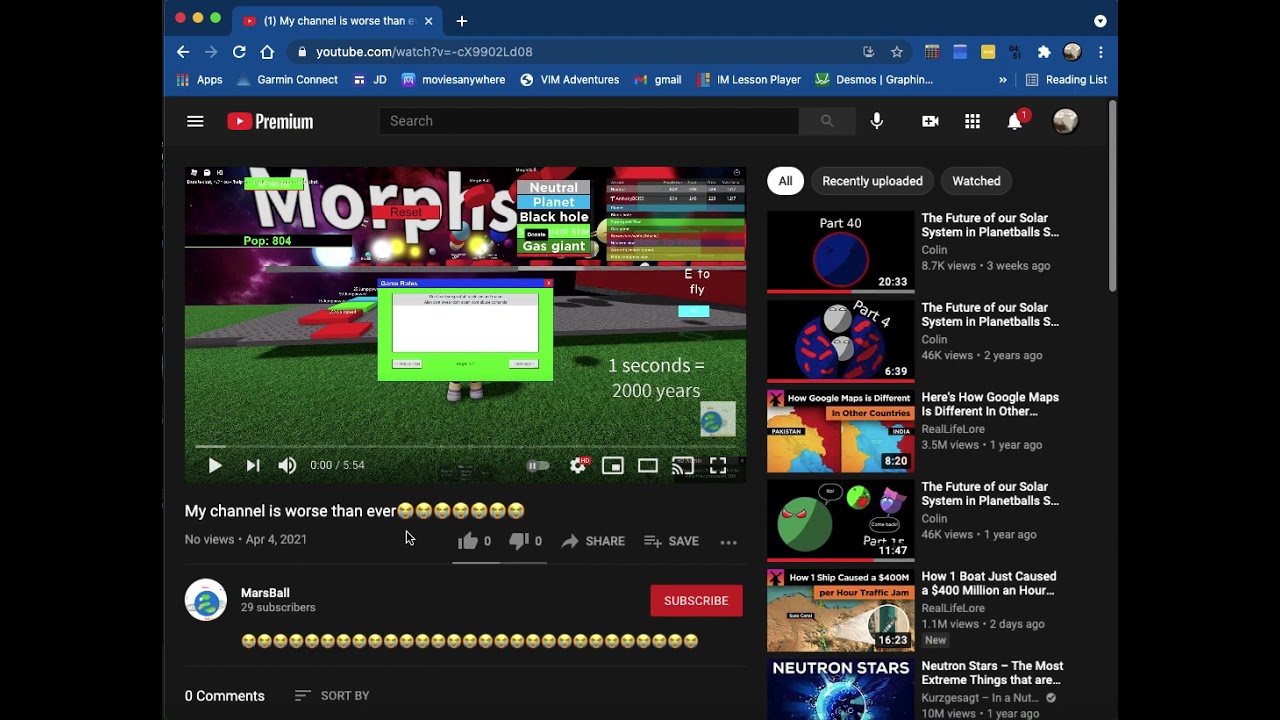Click the search magnifier button
Screen dimensions: 1280x720
click(x=826, y=121)
